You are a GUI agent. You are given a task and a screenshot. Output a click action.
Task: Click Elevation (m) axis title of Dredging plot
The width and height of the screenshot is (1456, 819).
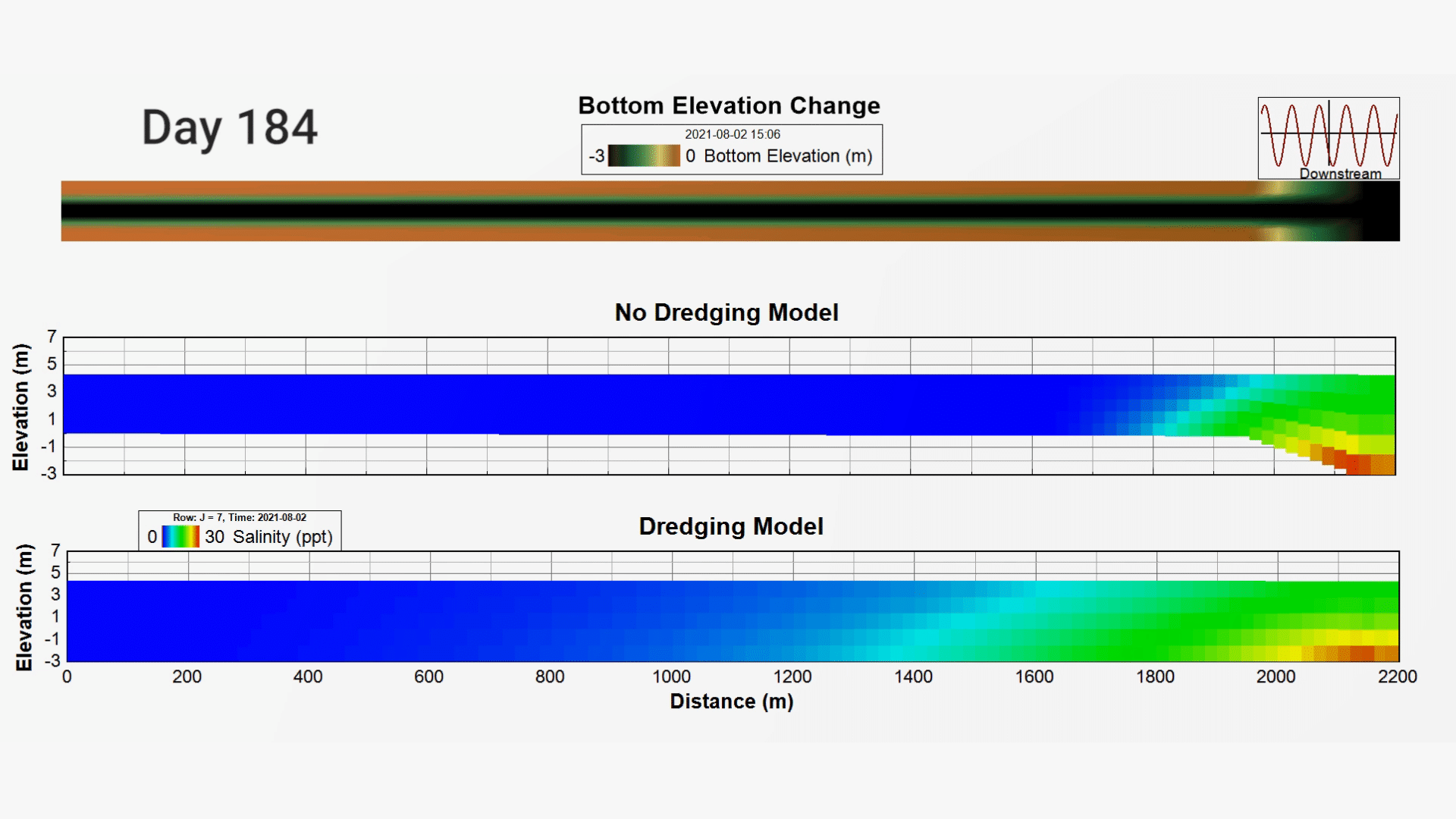(24, 607)
